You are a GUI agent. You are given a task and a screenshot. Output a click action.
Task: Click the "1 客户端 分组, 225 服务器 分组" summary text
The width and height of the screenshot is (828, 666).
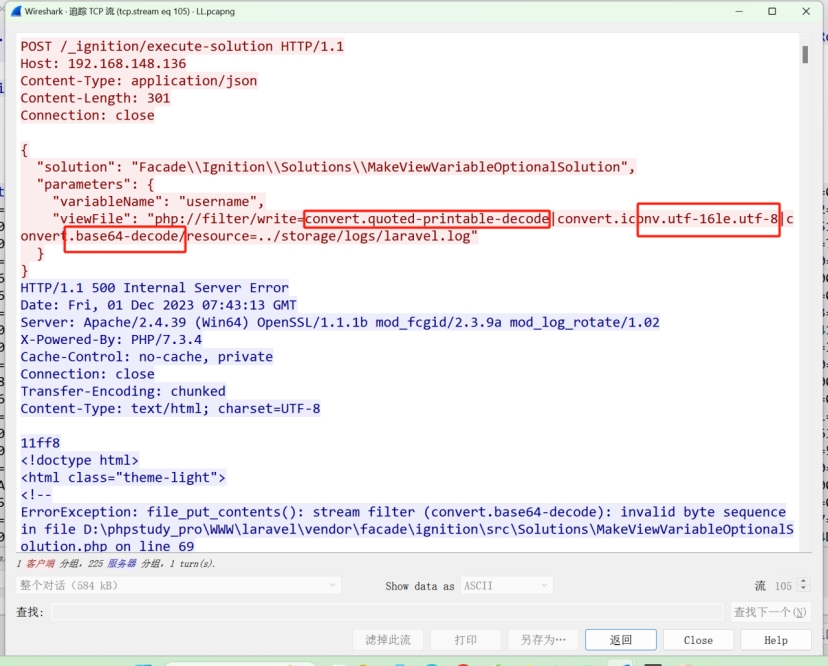tap(116, 564)
